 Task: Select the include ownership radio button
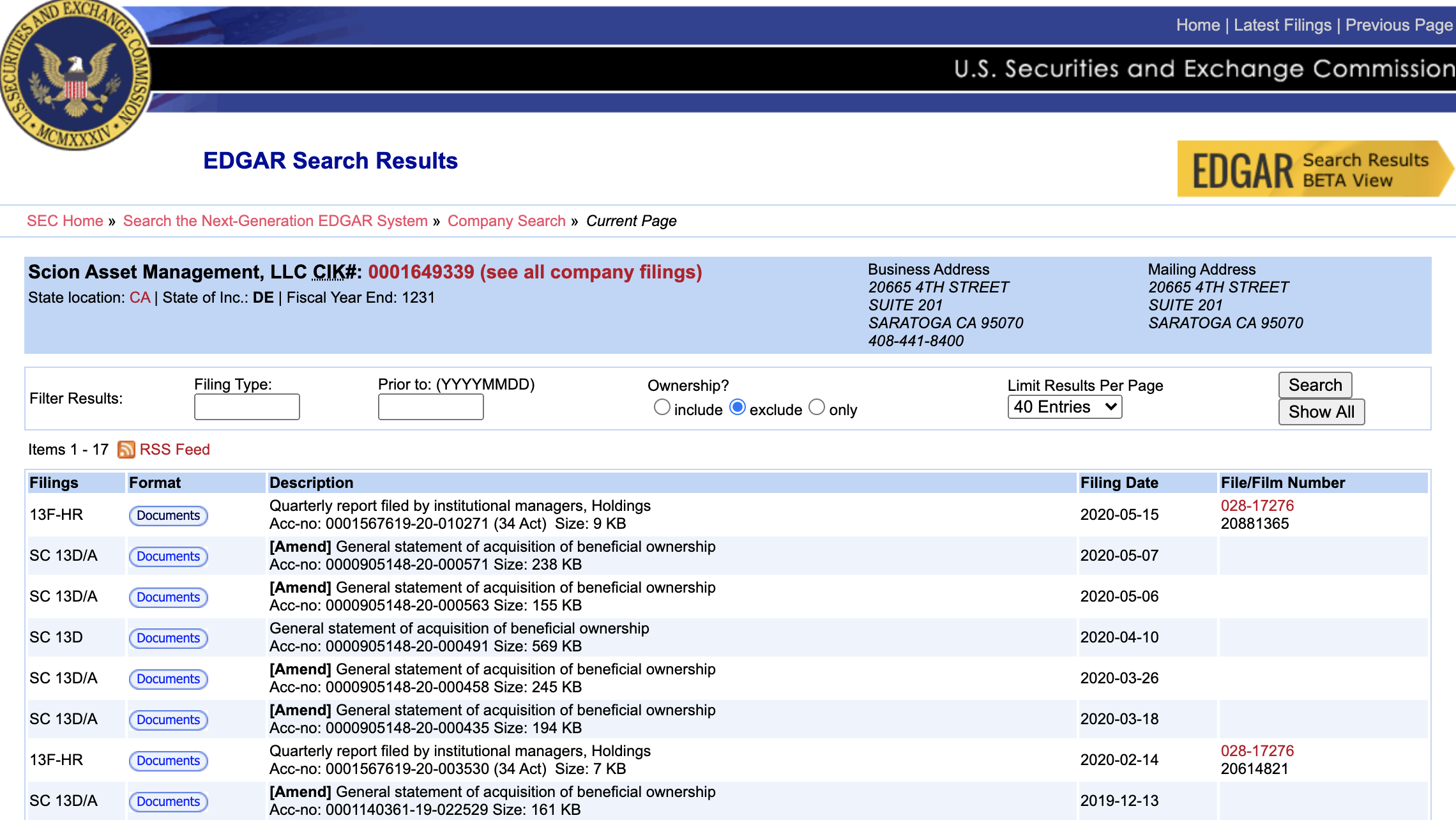(662, 407)
